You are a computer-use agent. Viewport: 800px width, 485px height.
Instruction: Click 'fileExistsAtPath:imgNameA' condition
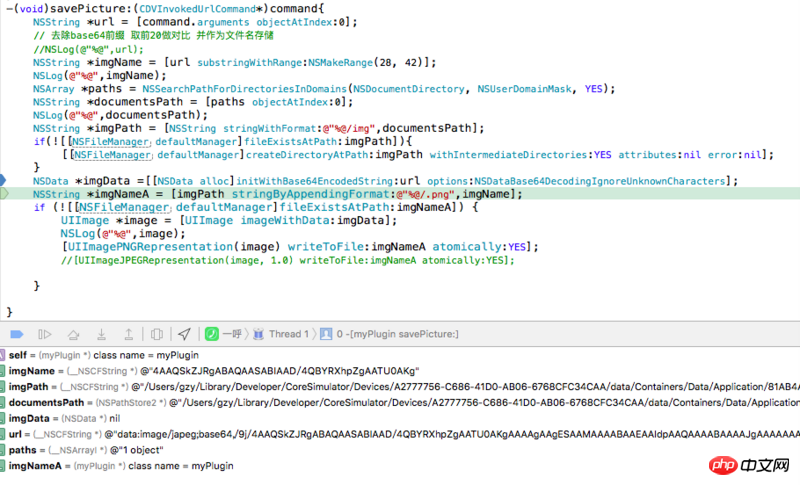pyautogui.click(x=365, y=207)
